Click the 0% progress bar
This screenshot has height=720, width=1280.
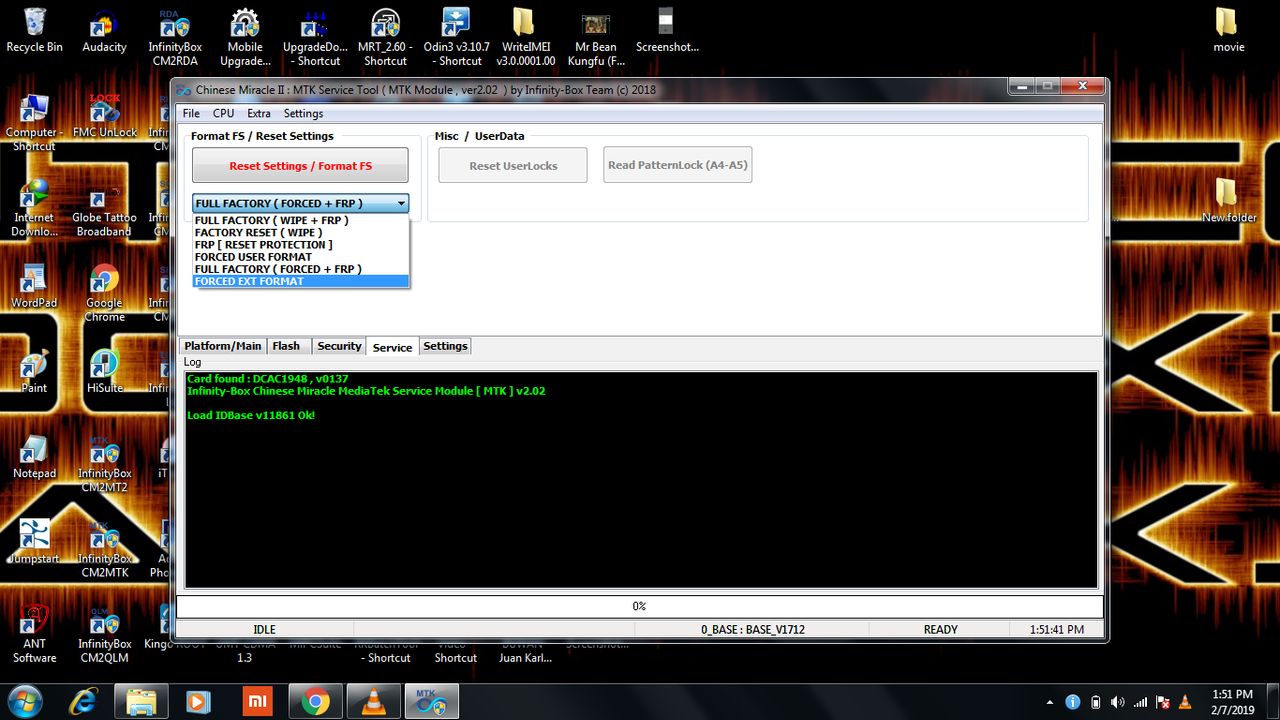pos(640,606)
